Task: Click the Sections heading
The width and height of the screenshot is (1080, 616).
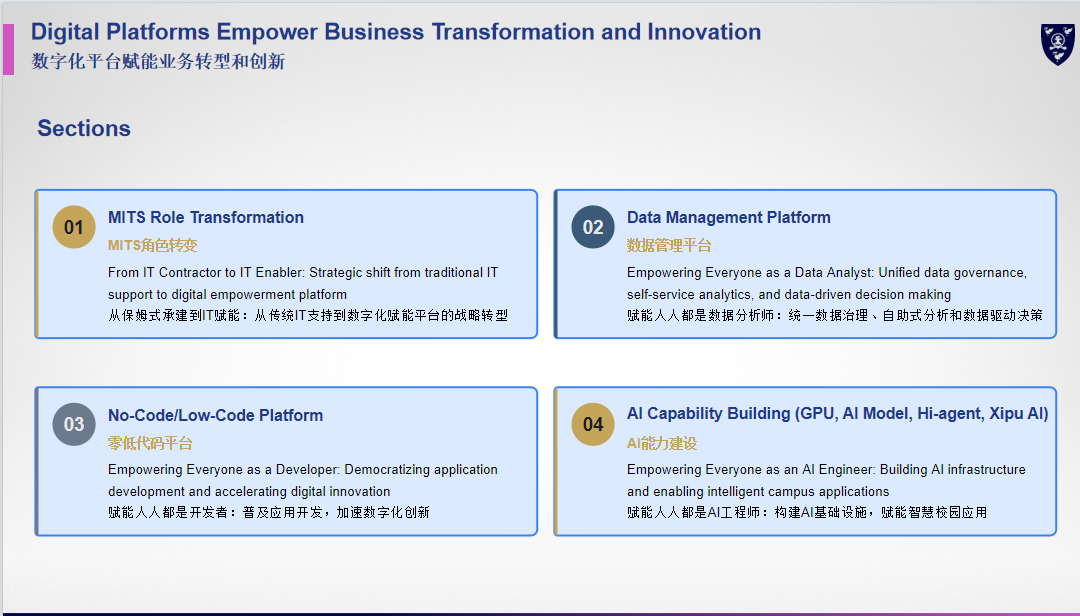Action: [83, 128]
